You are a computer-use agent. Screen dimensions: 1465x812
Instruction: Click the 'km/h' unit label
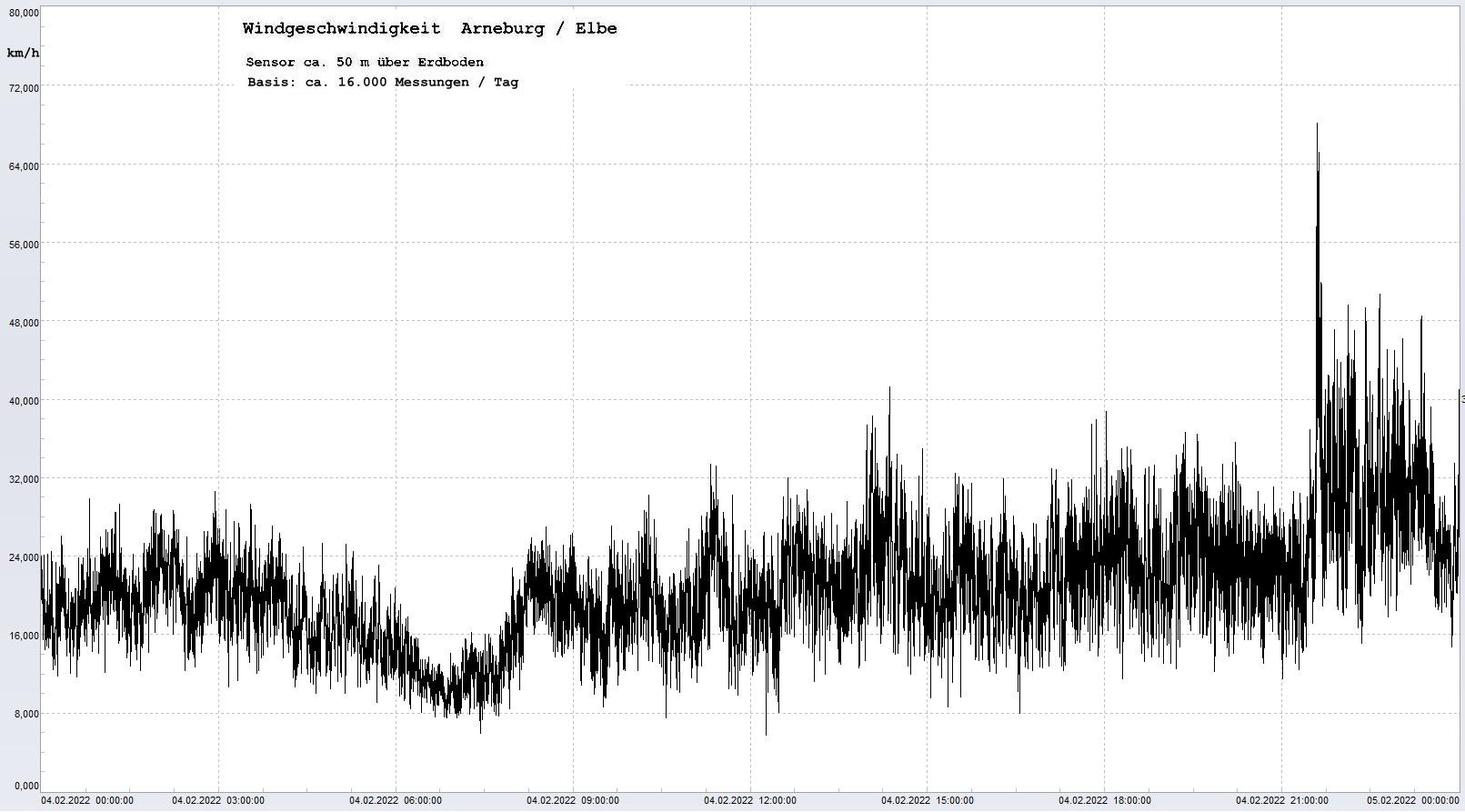23,53
